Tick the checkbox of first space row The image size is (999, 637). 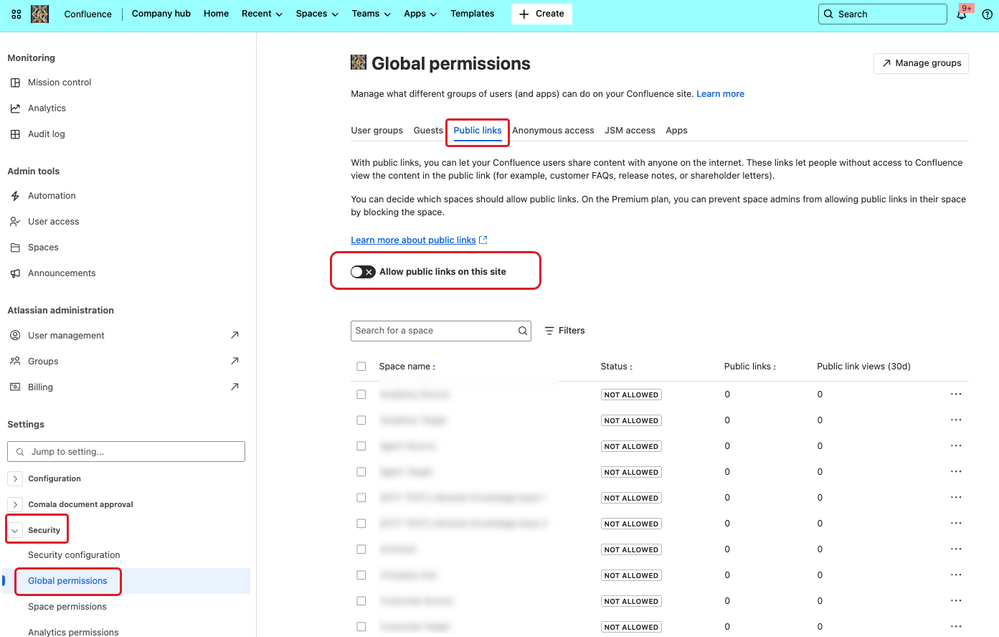click(x=361, y=394)
